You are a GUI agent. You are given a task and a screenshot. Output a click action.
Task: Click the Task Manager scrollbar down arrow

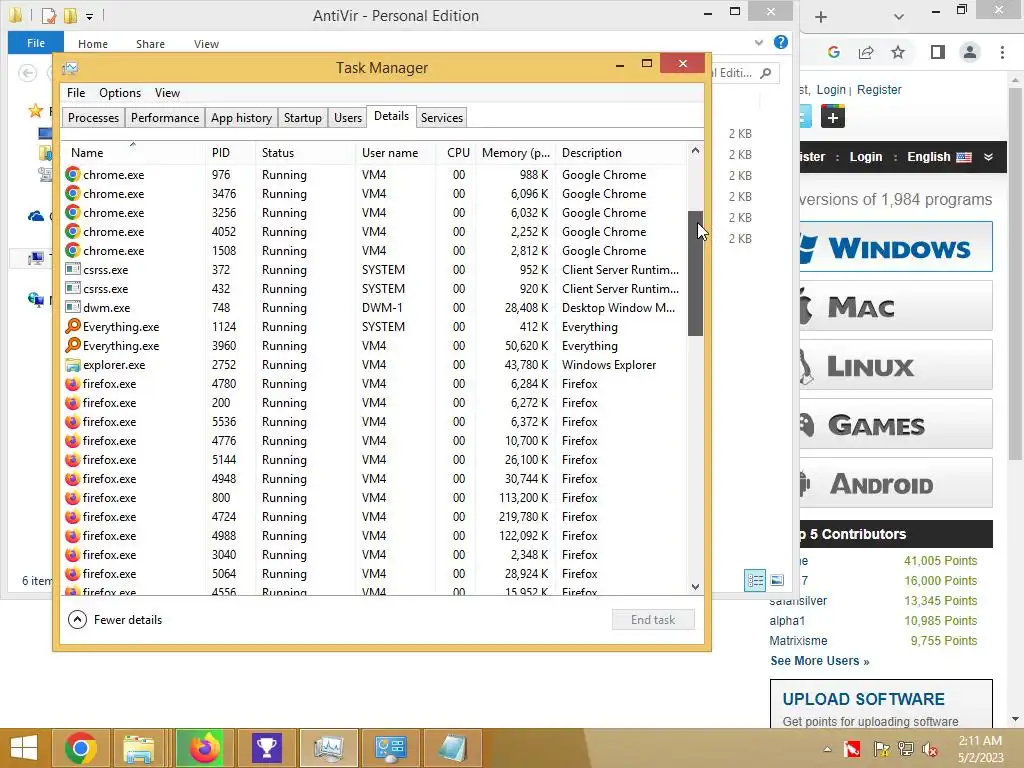[x=695, y=586]
